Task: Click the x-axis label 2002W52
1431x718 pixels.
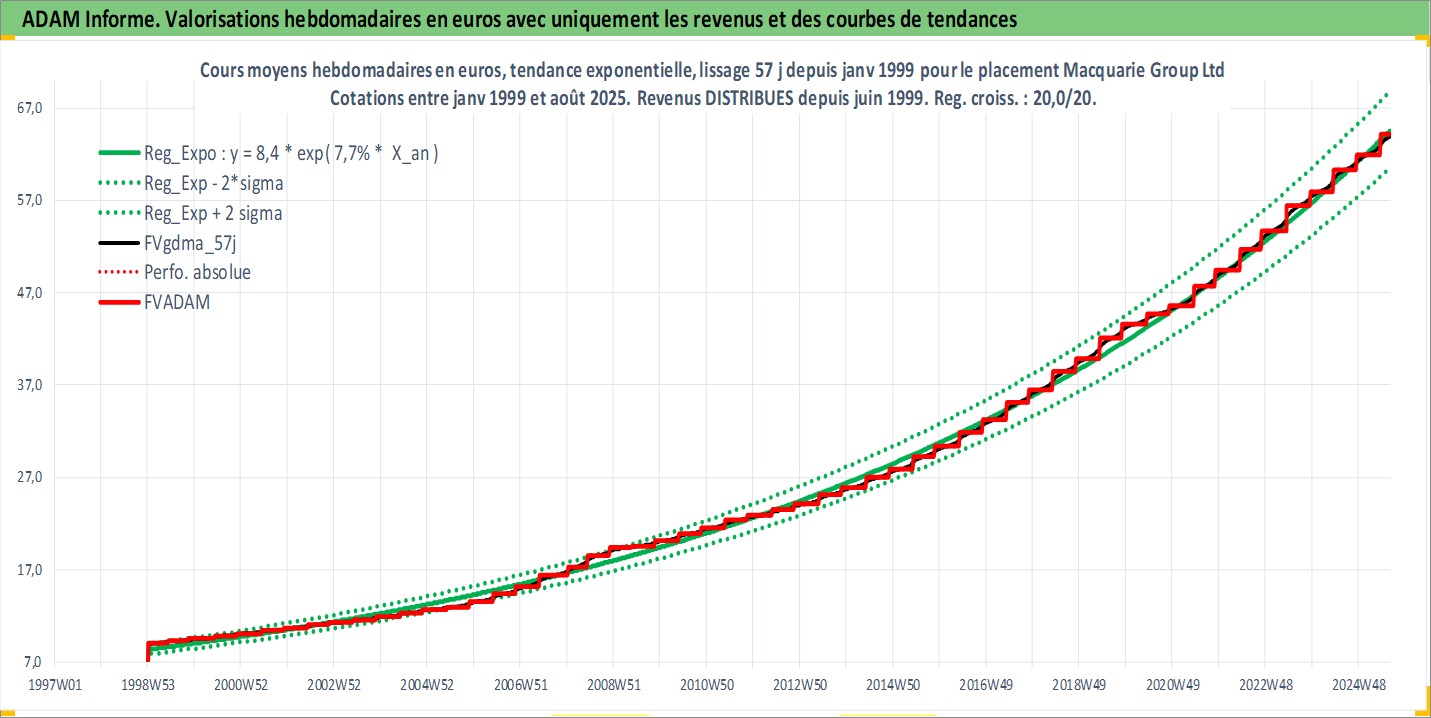Action: (333, 685)
